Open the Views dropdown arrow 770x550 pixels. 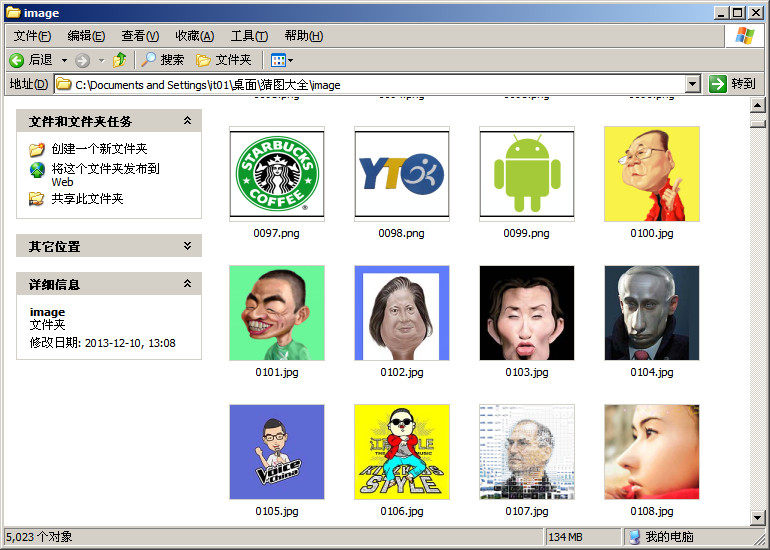[290, 60]
